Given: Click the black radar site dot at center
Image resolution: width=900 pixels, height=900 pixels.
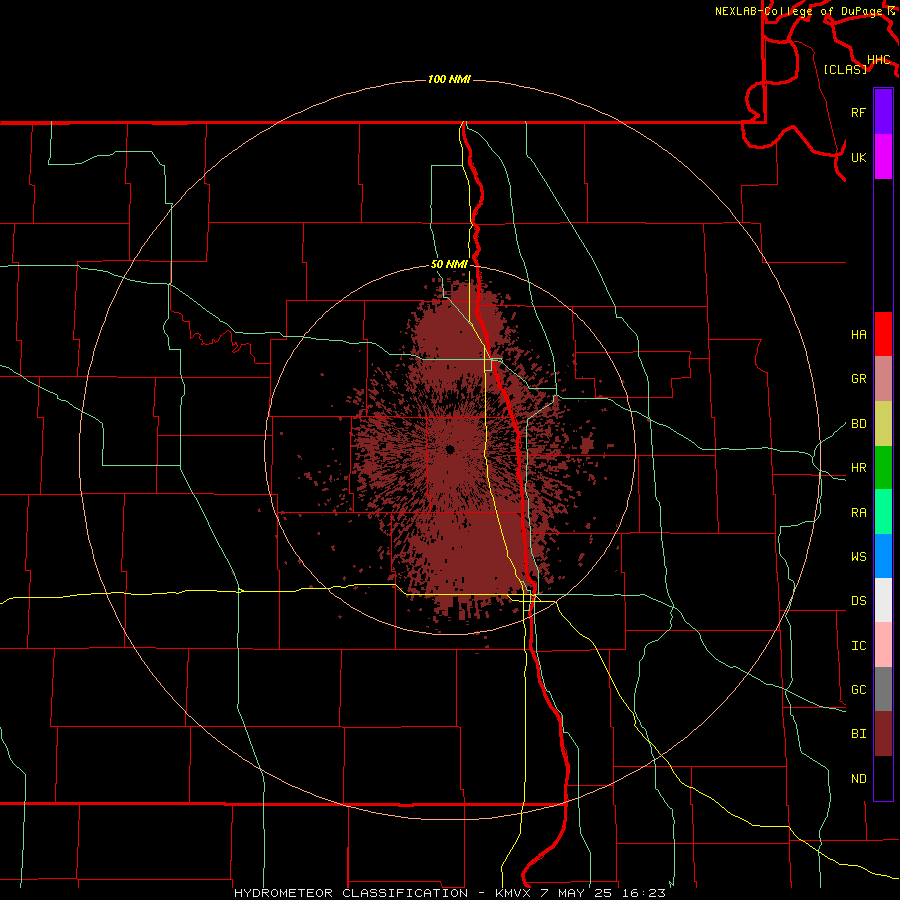Looking at the screenshot, I should pos(449,449).
